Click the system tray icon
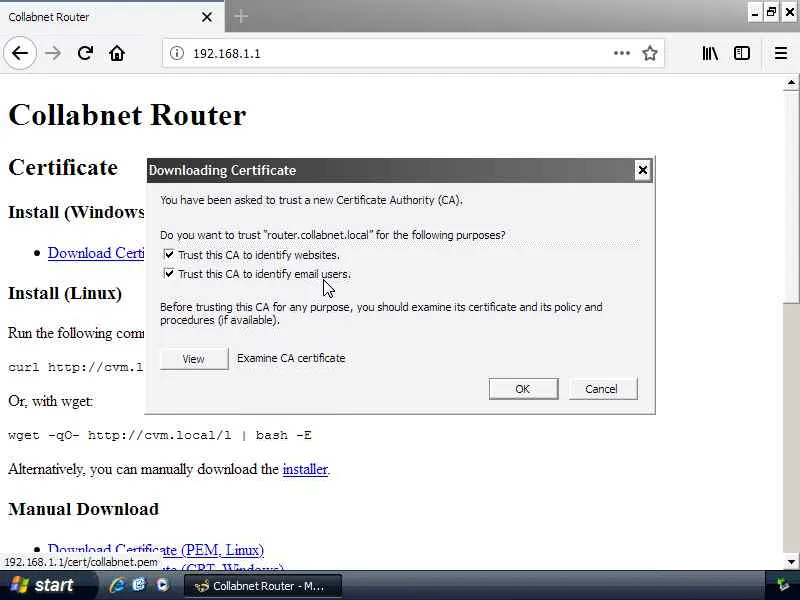The image size is (800, 600). coord(782,585)
